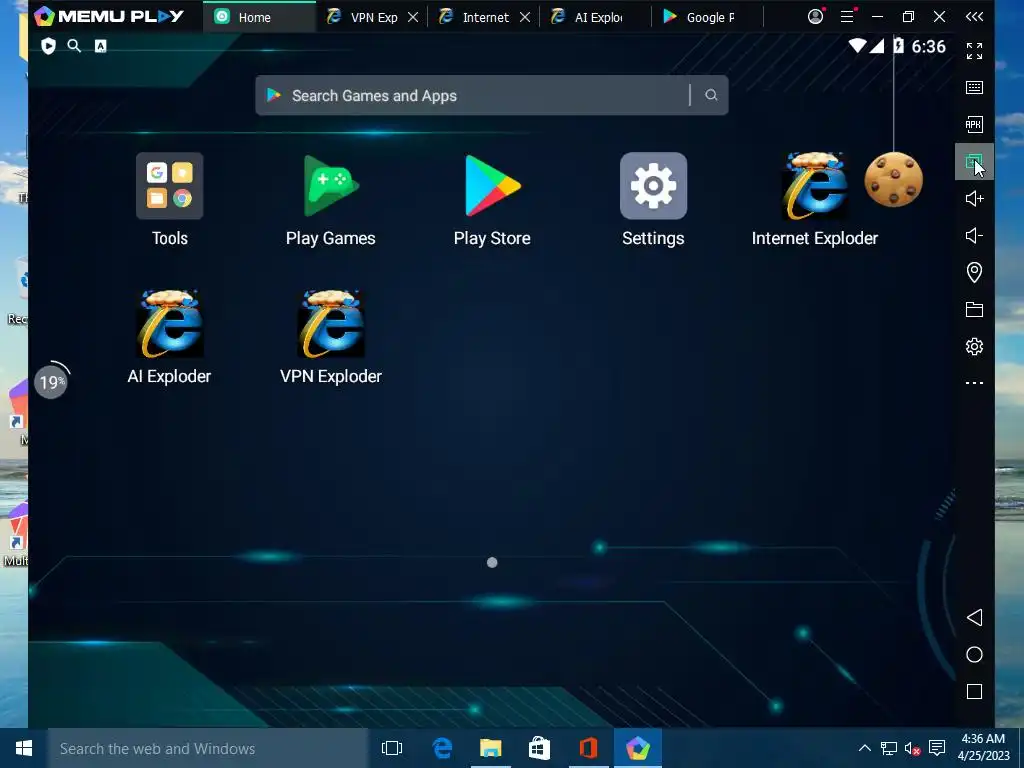Click the shield icon in Android status bar
Image resolution: width=1024 pixels, height=768 pixels.
[48, 46]
